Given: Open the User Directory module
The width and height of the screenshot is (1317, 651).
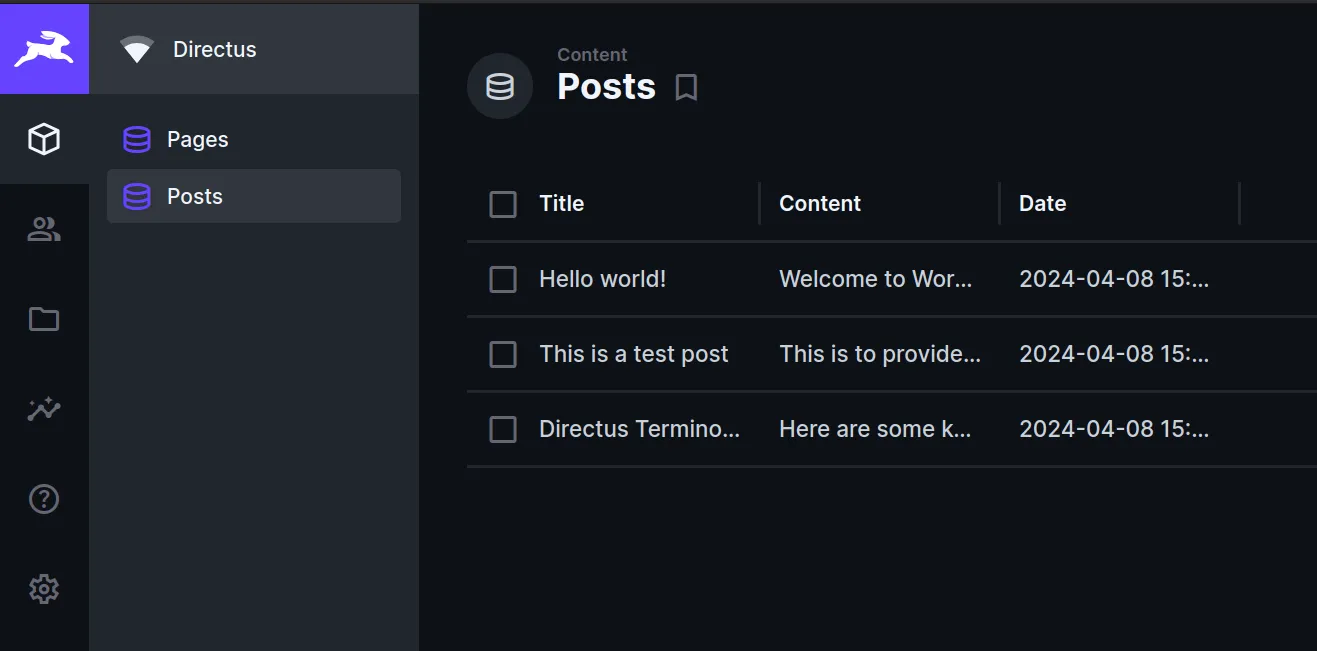Looking at the screenshot, I should tap(44, 229).
